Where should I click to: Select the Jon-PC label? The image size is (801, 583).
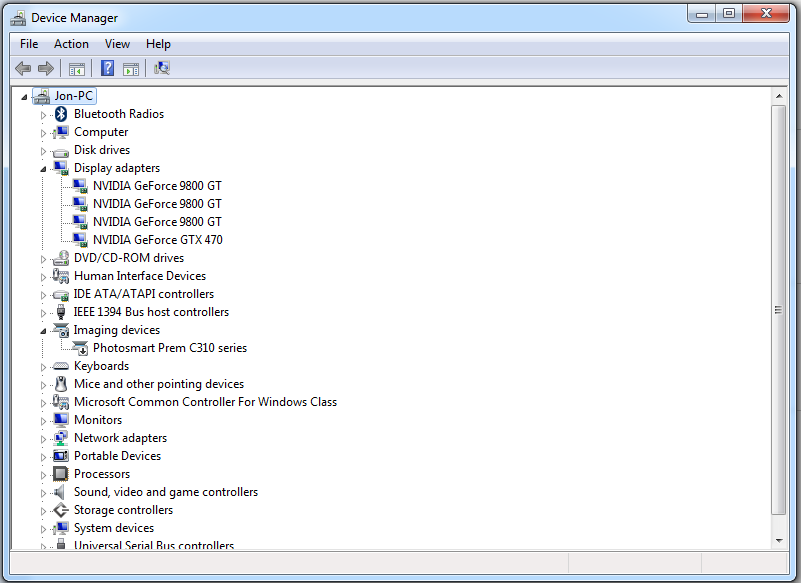74,96
